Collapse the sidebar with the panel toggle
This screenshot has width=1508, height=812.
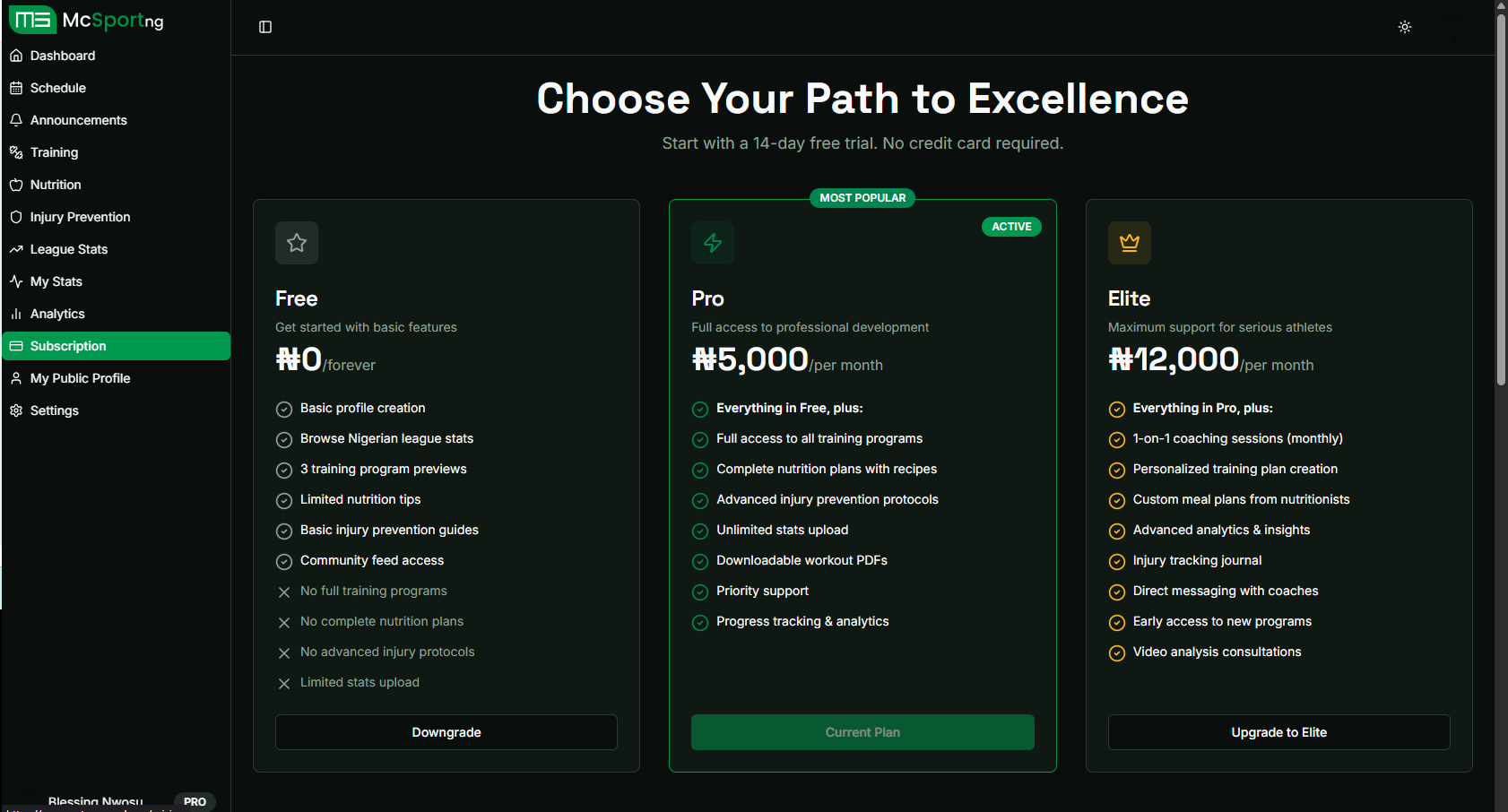(x=264, y=27)
